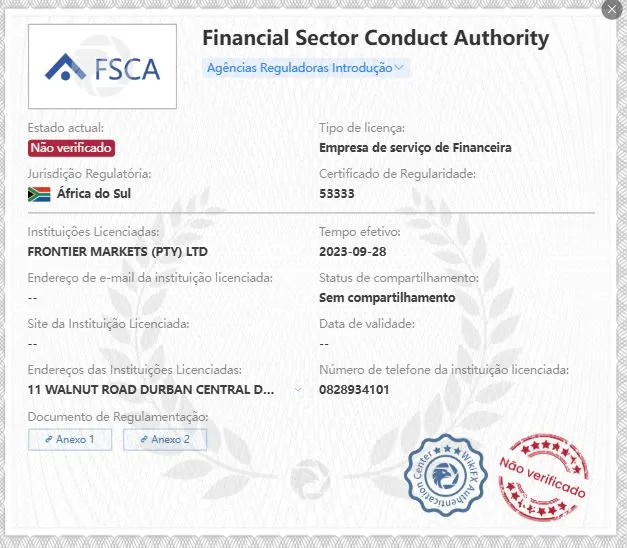Expand Agências Reguladoras Introdução dropdown
Screen dimensions: 627x548
306,68
